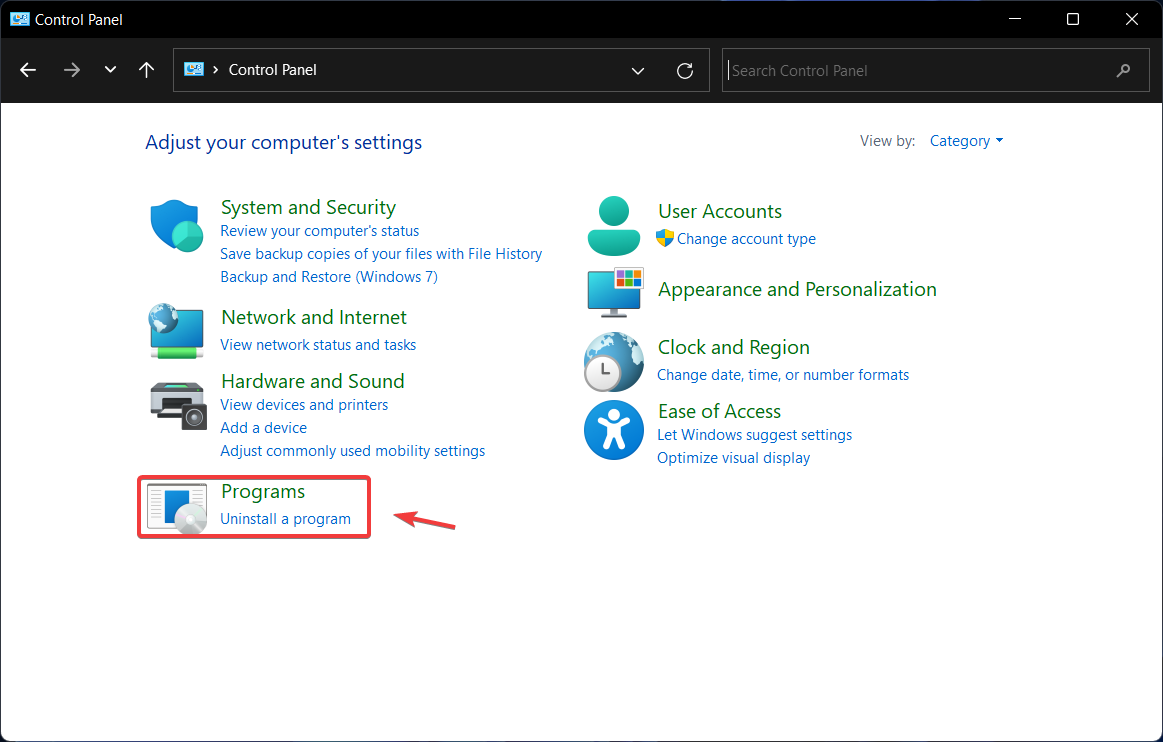The height and width of the screenshot is (742, 1163).
Task: Click Let Windows suggest settings
Action: point(754,435)
